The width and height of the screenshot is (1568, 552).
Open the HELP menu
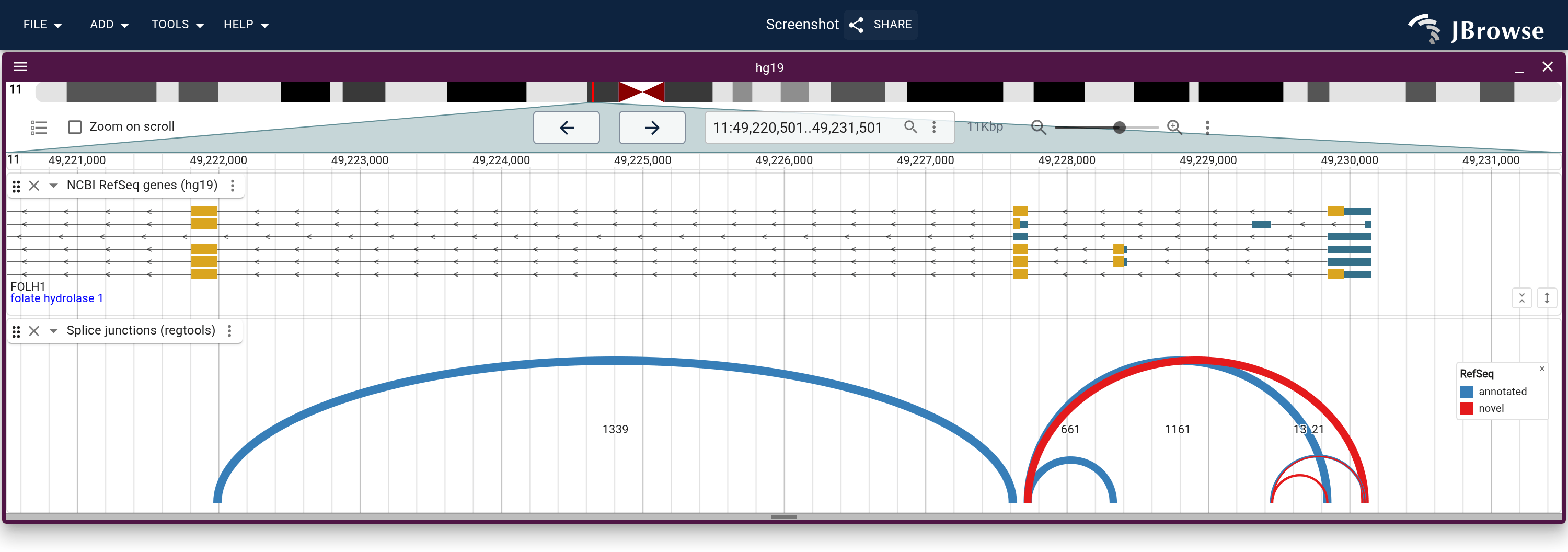[246, 25]
